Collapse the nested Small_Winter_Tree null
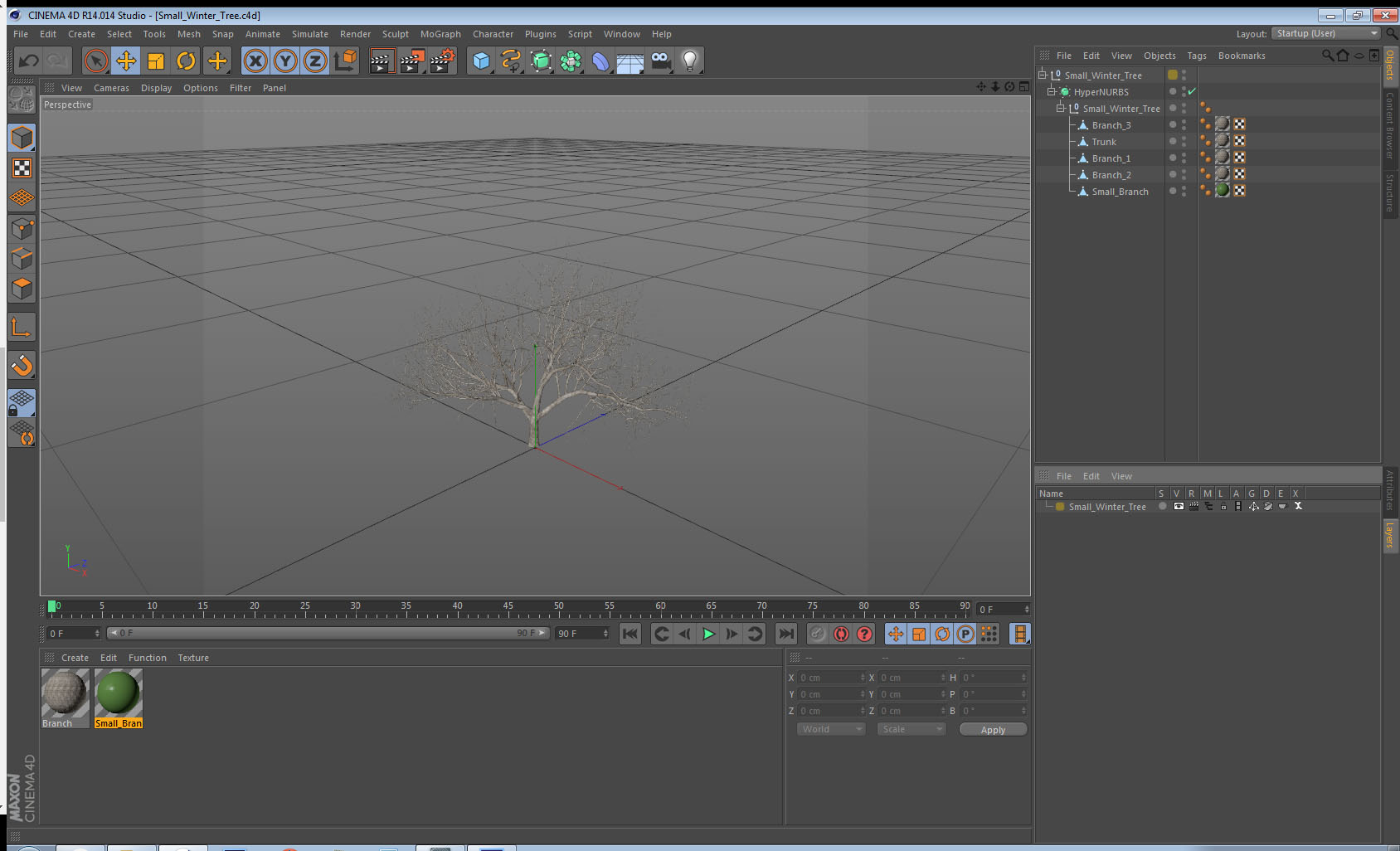Viewport: 1400px width, 851px height. tap(1060, 108)
